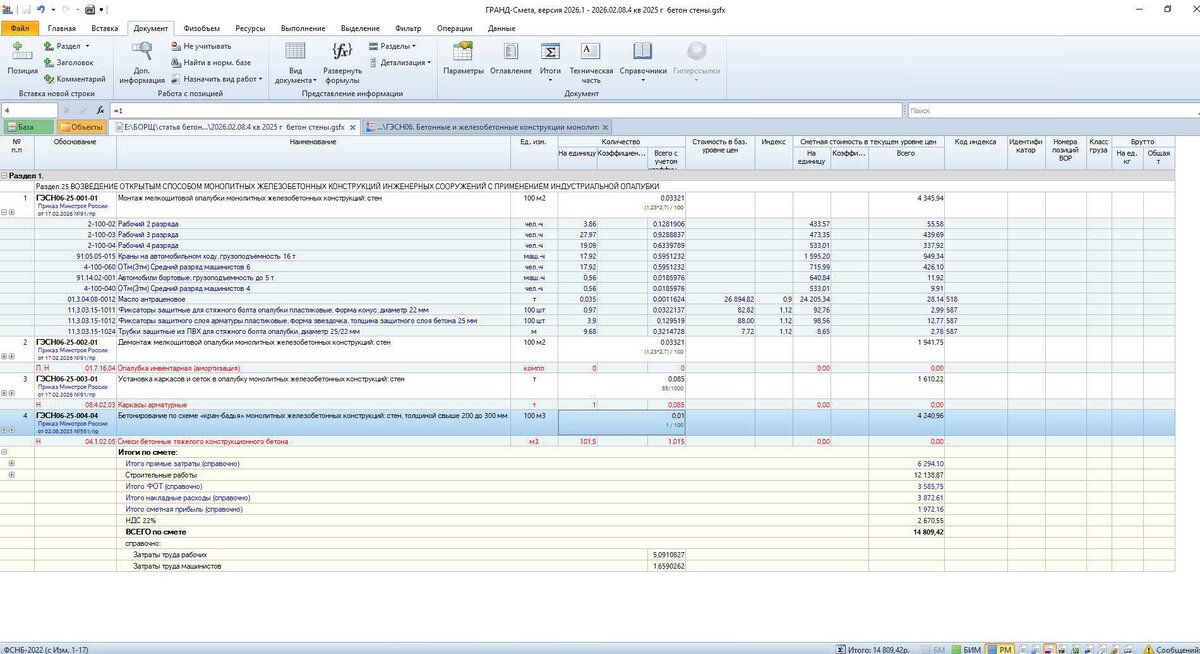Click the undo arrow in title bar
This screenshot has height=654, width=1200.
40,8
